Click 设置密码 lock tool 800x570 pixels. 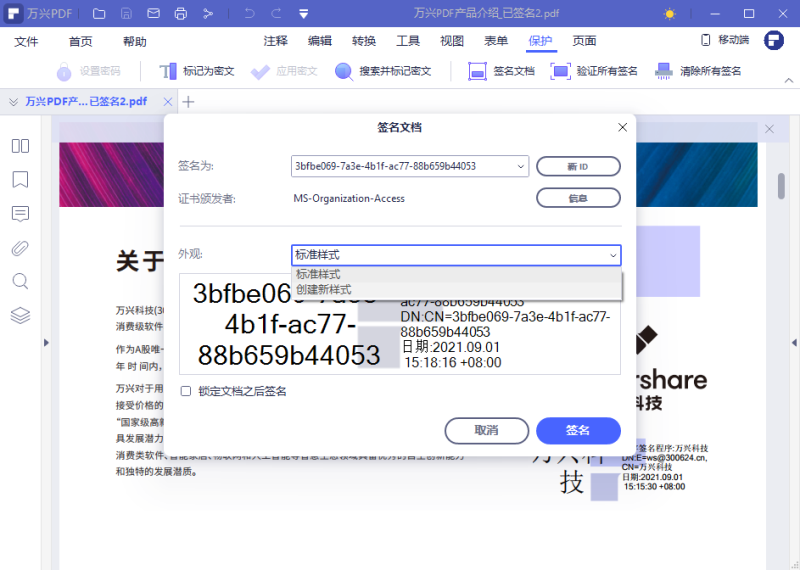(89, 71)
